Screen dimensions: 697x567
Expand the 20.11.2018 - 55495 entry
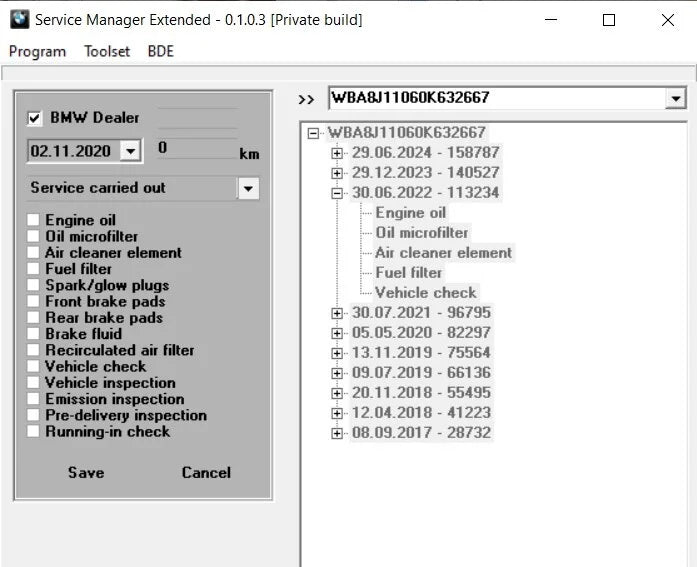pos(337,393)
